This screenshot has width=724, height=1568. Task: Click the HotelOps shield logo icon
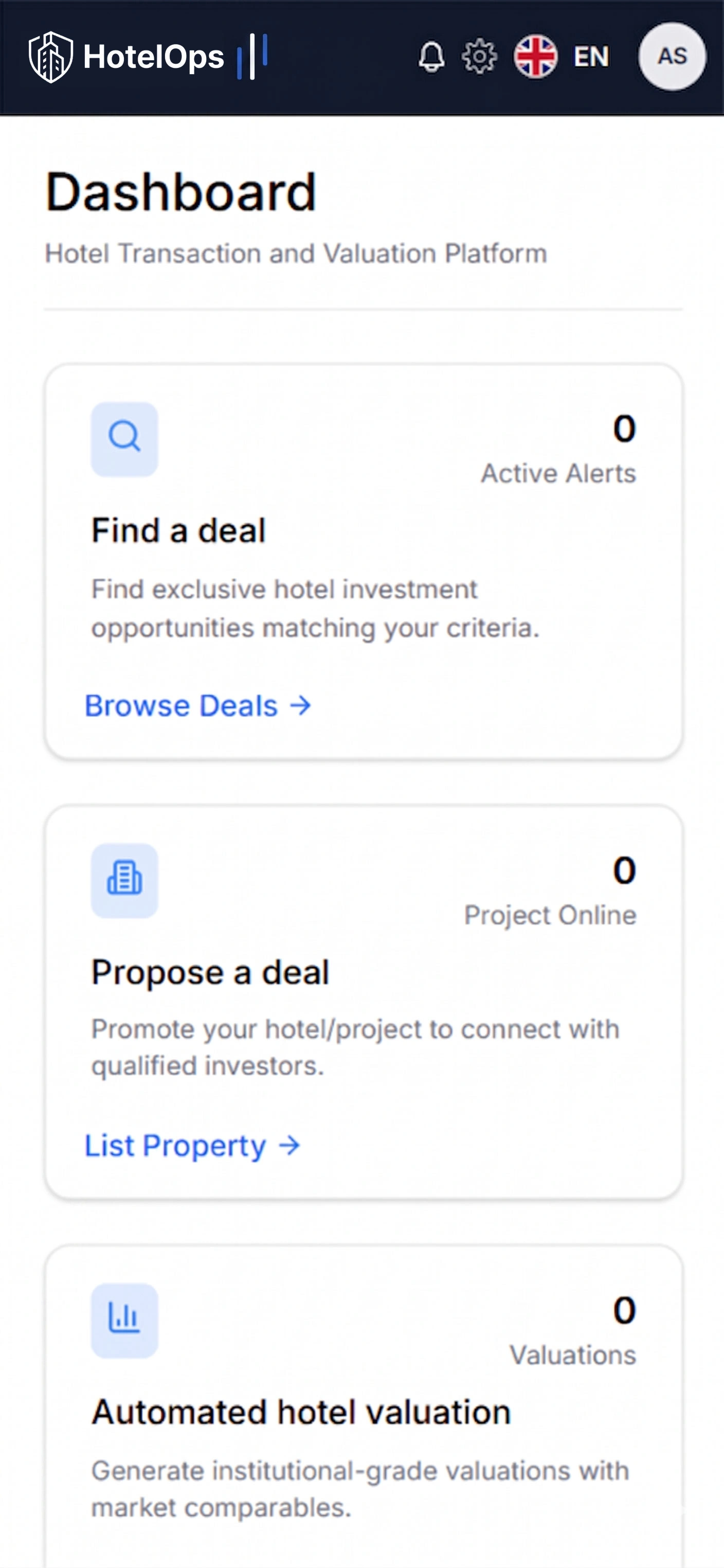51,57
